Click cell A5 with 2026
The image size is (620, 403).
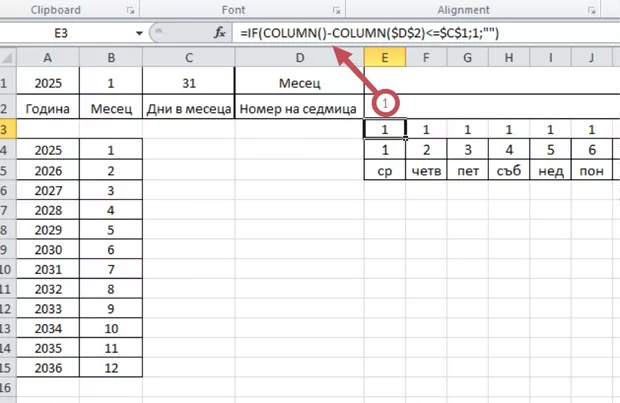pos(48,170)
